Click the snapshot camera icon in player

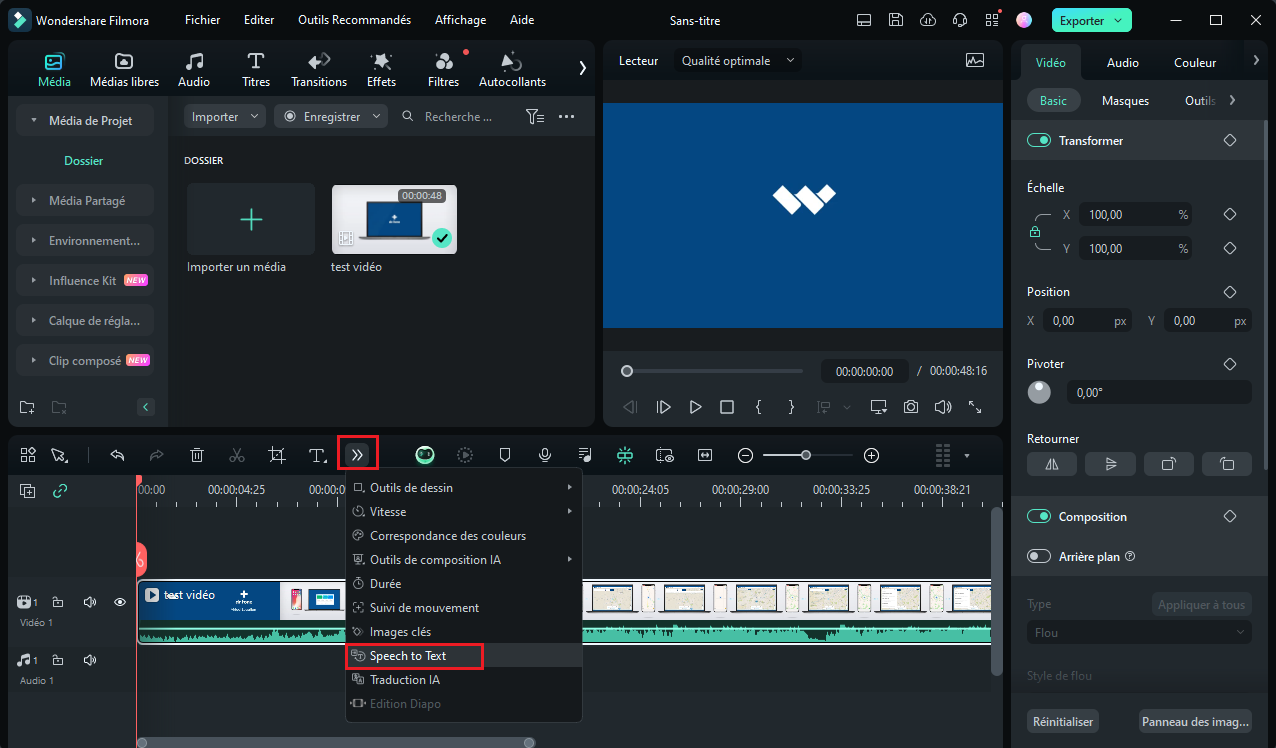click(911, 407)
